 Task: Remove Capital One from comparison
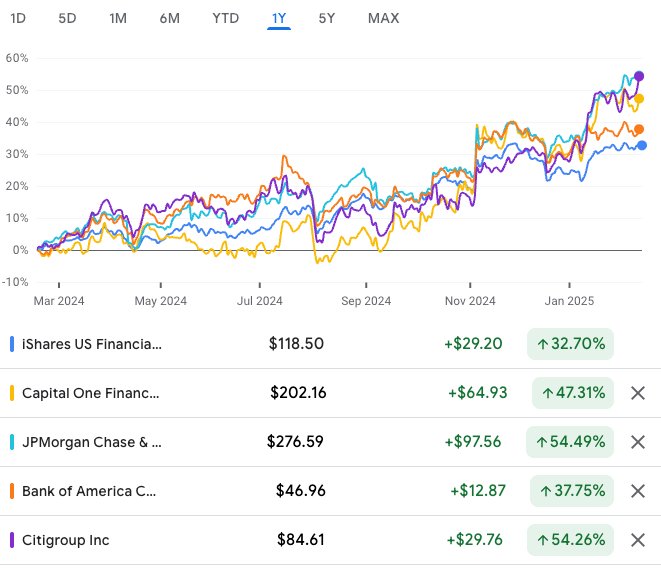pyautogui.click(x=638, y=393)
